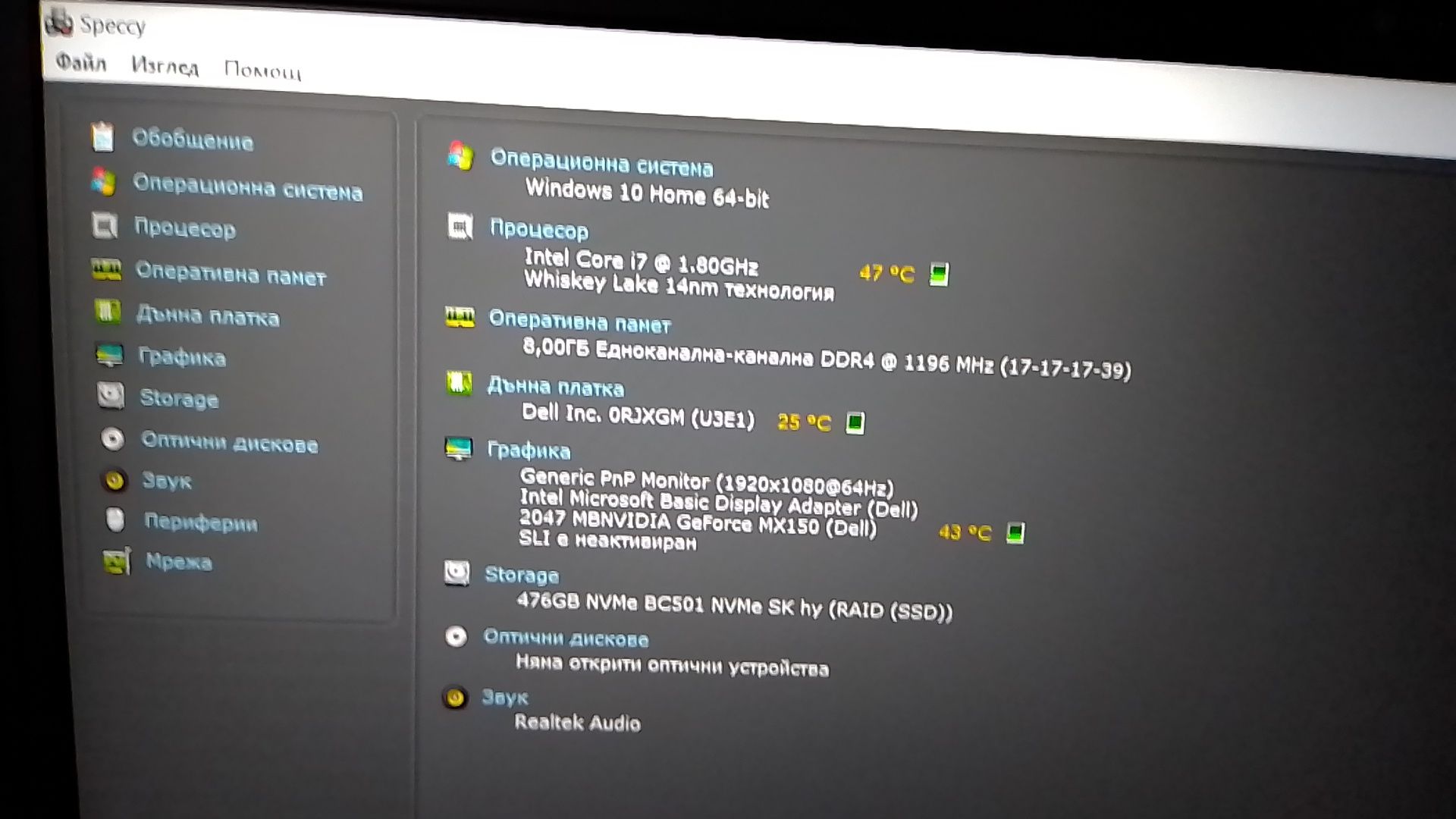
Task: Open Storage in the sidebar list
Action: coord(179,398)
